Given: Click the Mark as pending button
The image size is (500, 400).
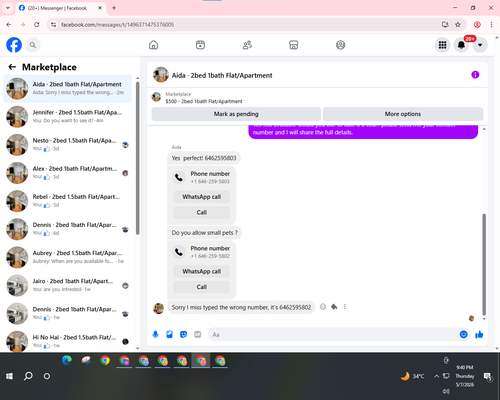Looking at the screenshot, I should click(236, 114).
